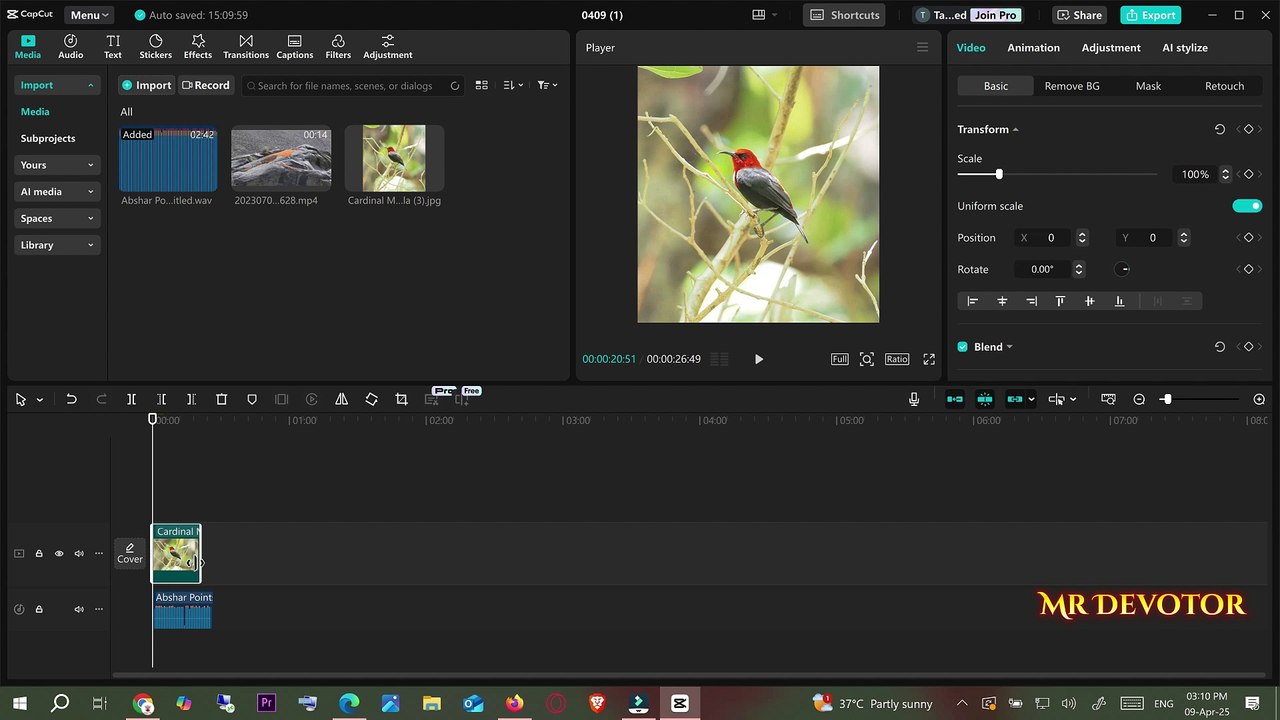Click the microphone voiceover icon

coord(914,399)
